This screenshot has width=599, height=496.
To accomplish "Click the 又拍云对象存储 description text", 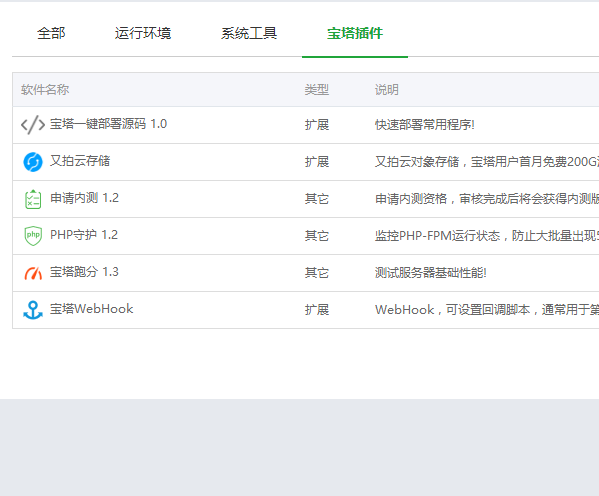I will 487,162.
